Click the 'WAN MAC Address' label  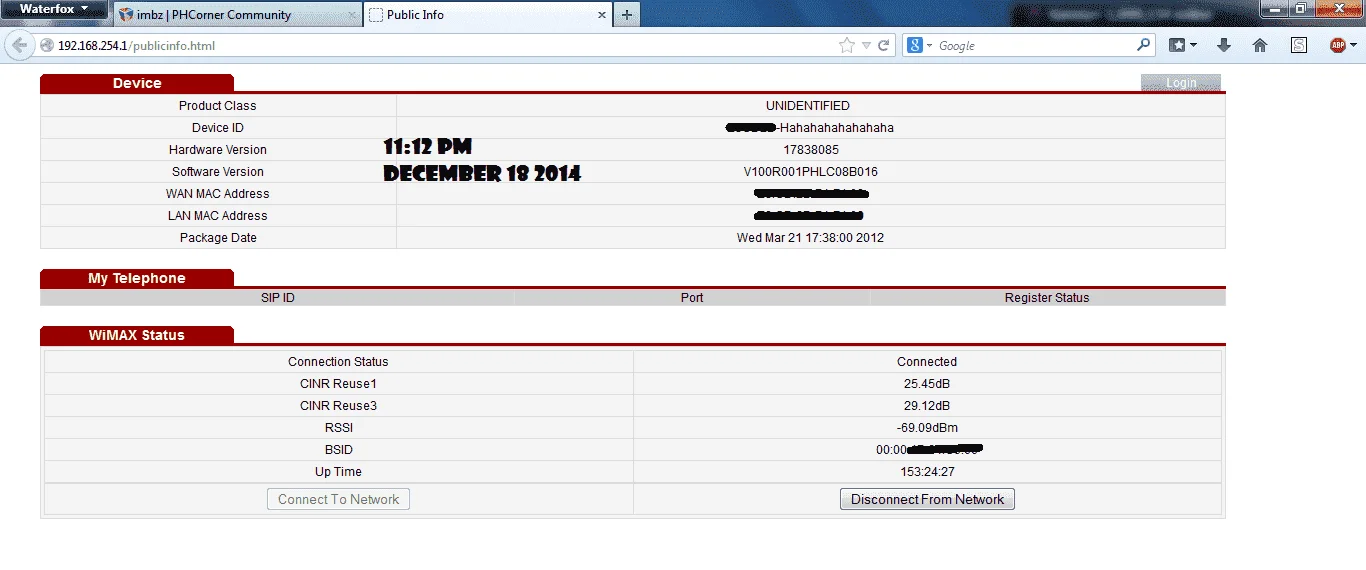[218, 194]
